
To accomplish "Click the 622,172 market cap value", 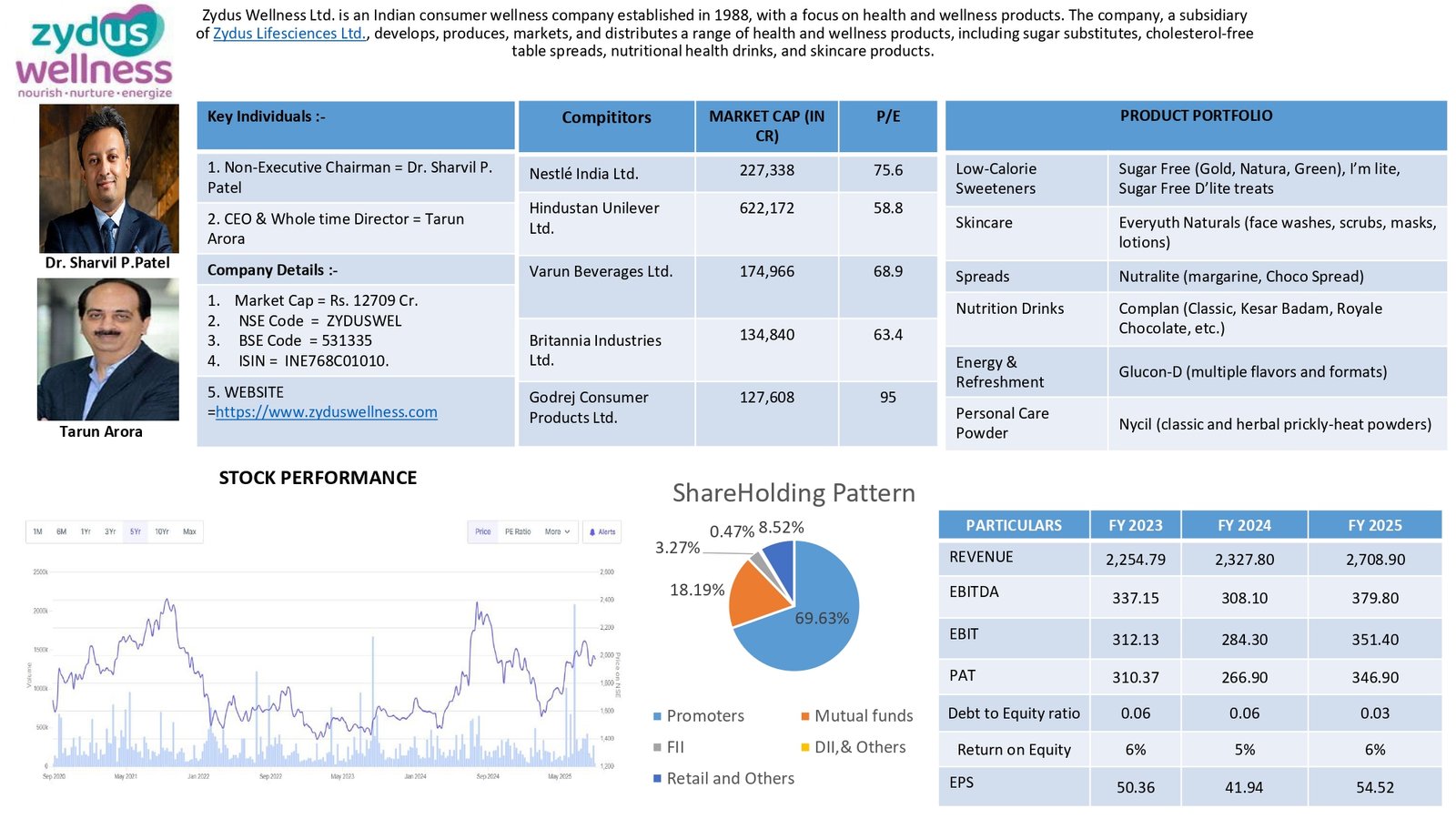I will coord(766,207).
